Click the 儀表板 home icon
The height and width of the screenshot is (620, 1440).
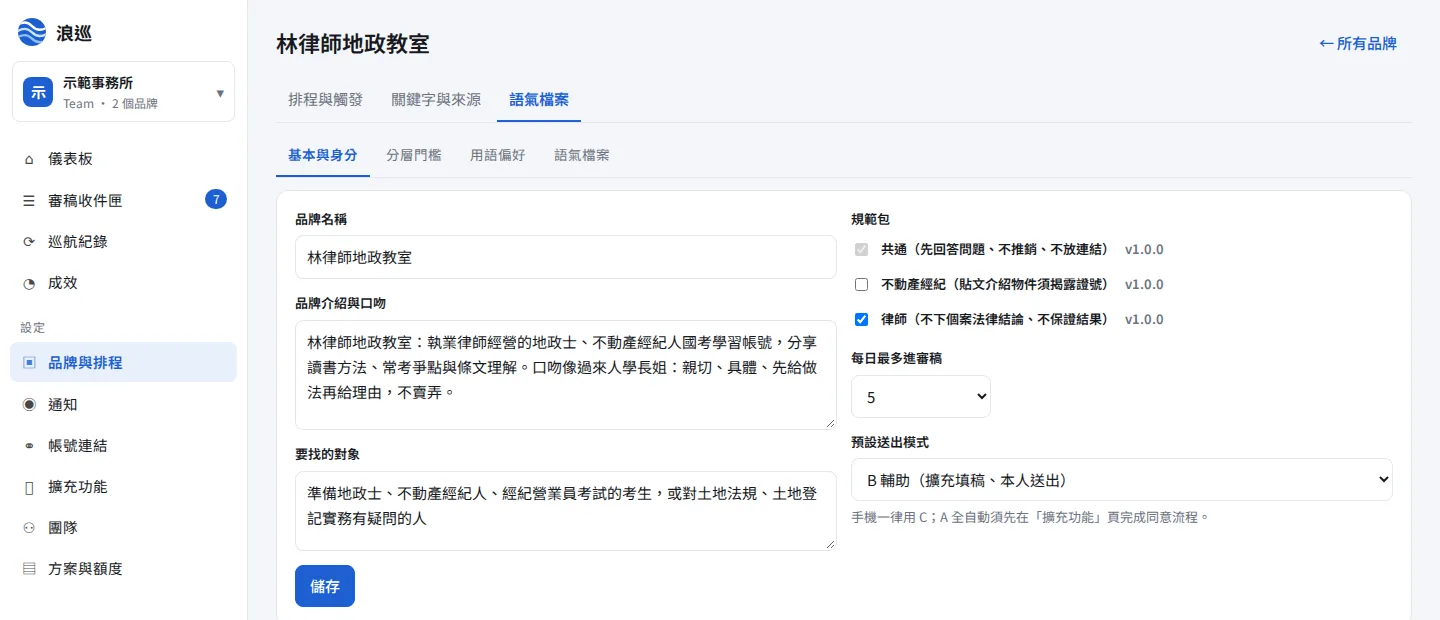point(29,159)
